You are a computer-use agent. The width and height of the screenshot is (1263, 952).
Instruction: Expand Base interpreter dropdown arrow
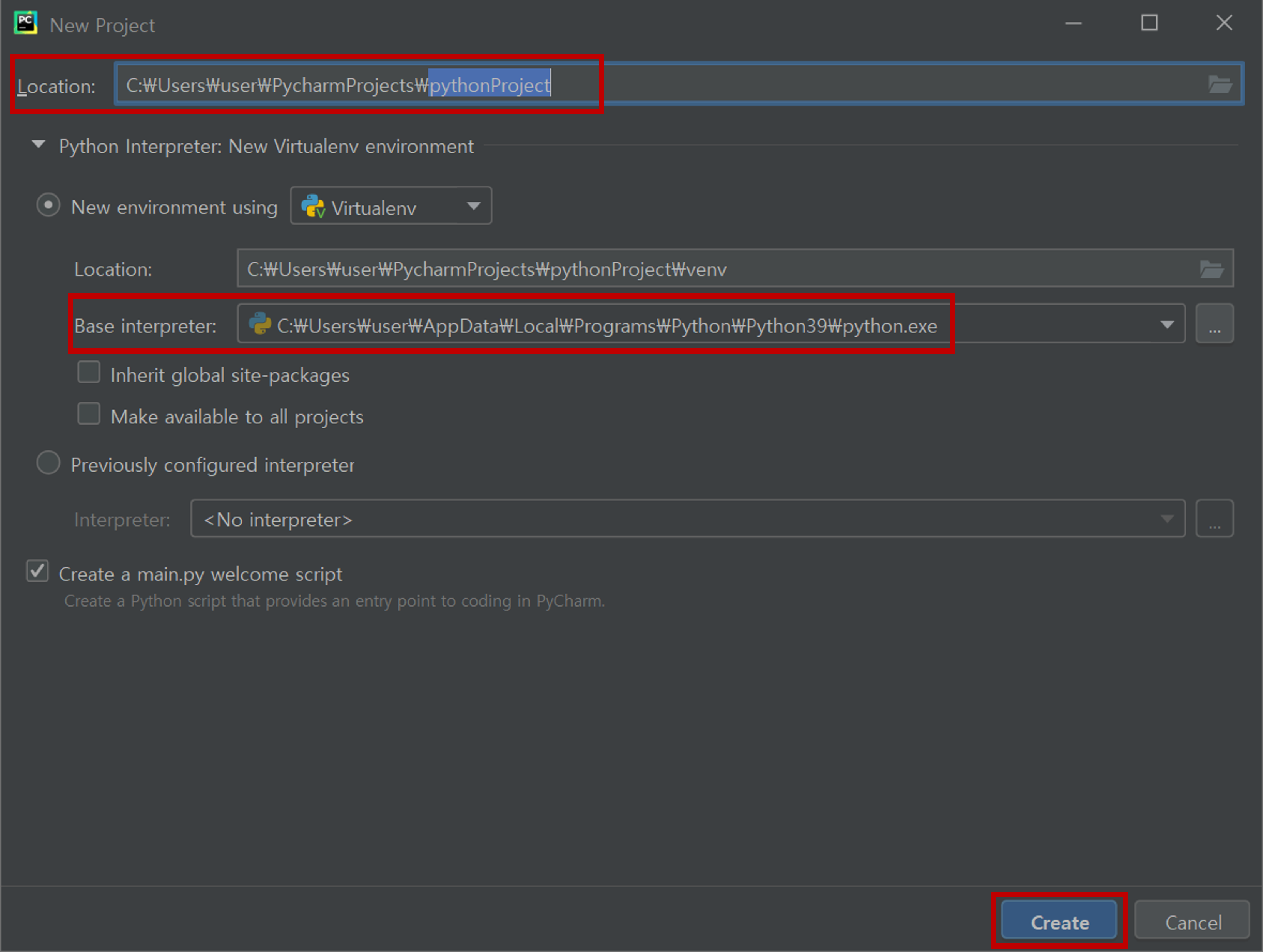point(1166,325)
